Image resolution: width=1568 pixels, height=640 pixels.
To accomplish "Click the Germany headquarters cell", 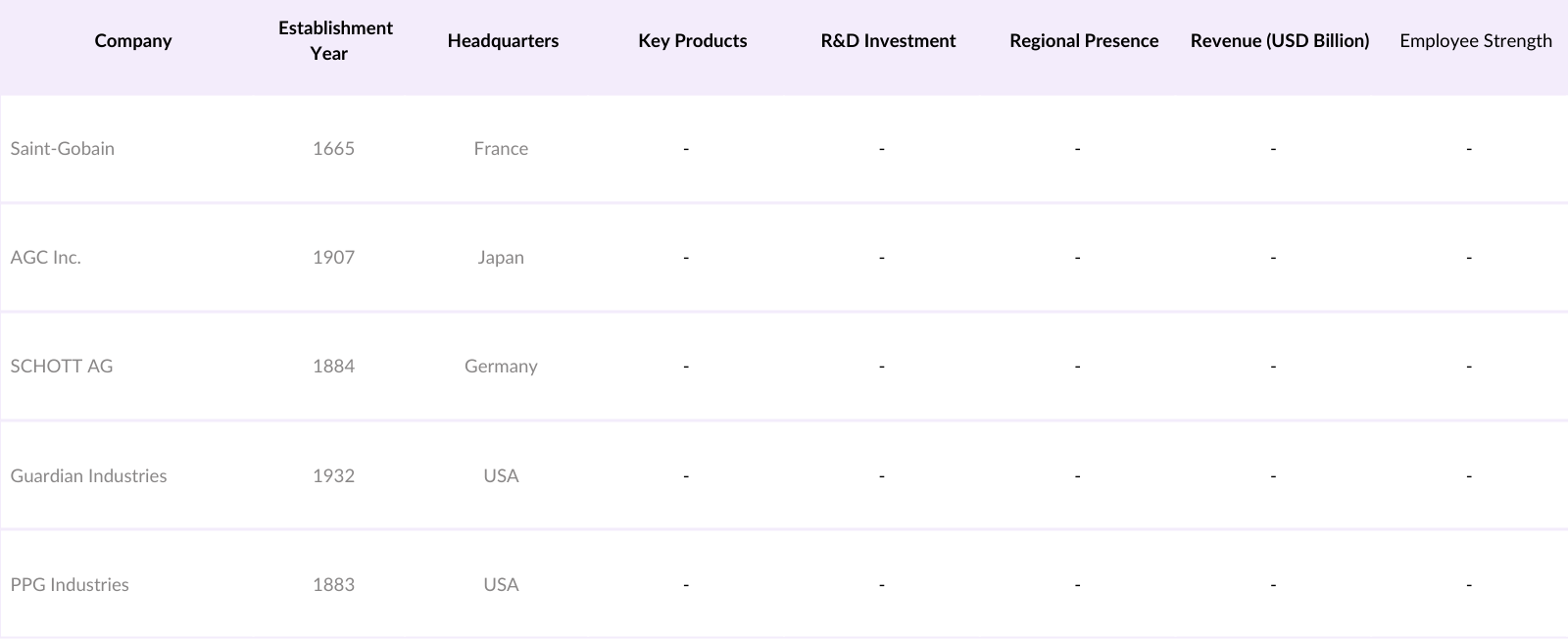I will tap(501, 367).
